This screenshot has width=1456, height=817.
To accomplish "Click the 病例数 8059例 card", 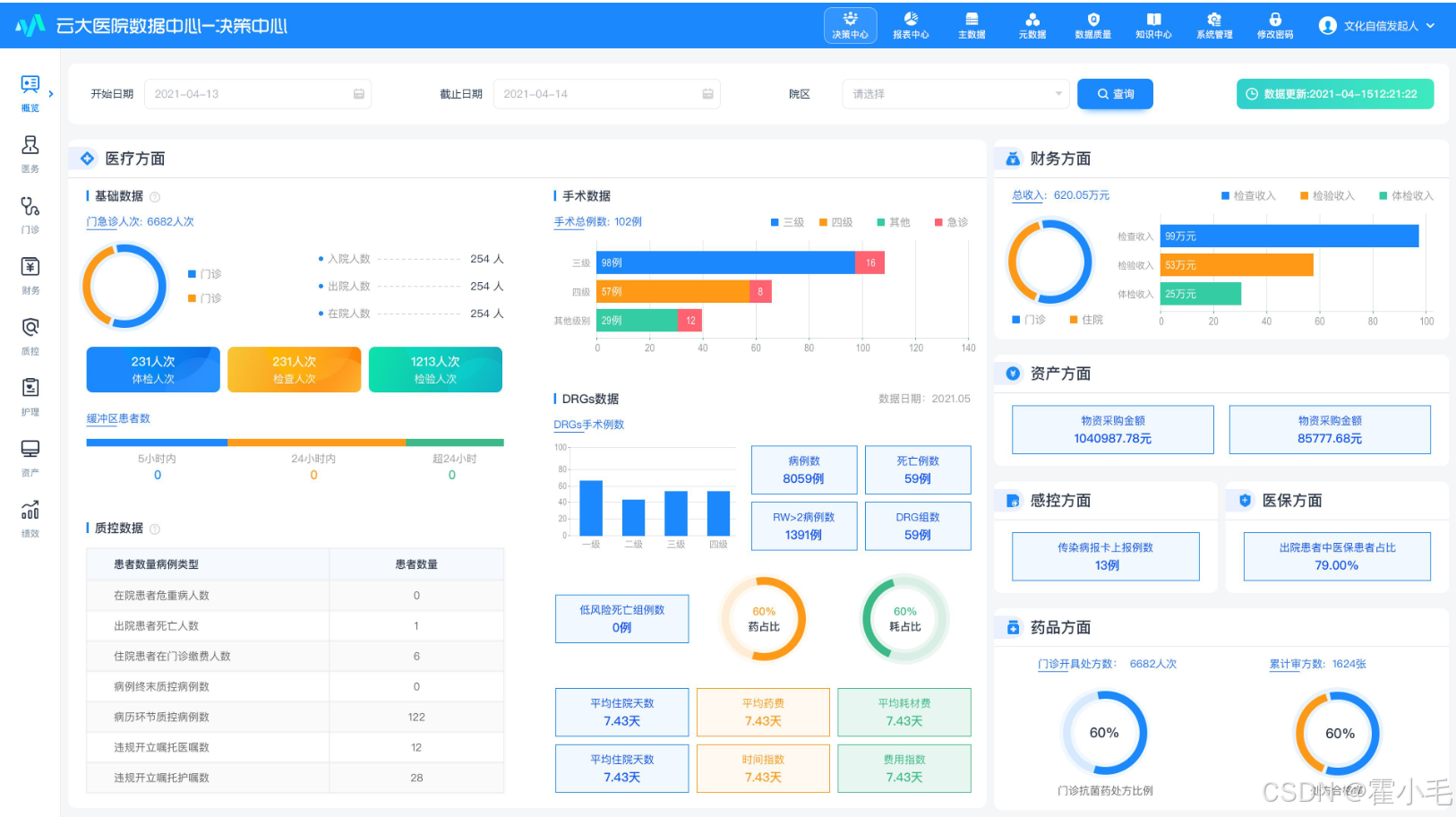I will (x=804, y=470).
